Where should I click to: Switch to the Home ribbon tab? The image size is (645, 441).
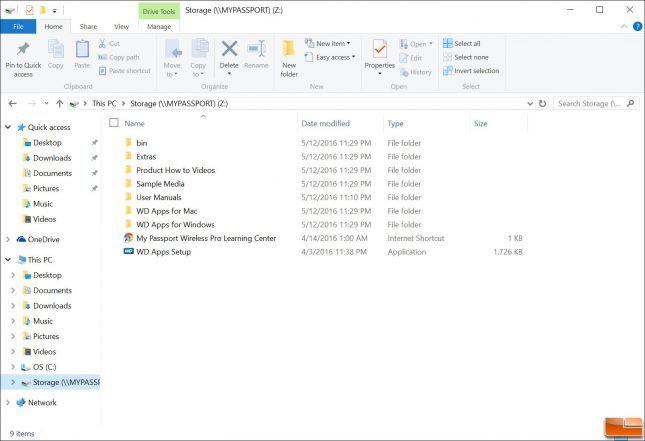click(x=53, y=26)
